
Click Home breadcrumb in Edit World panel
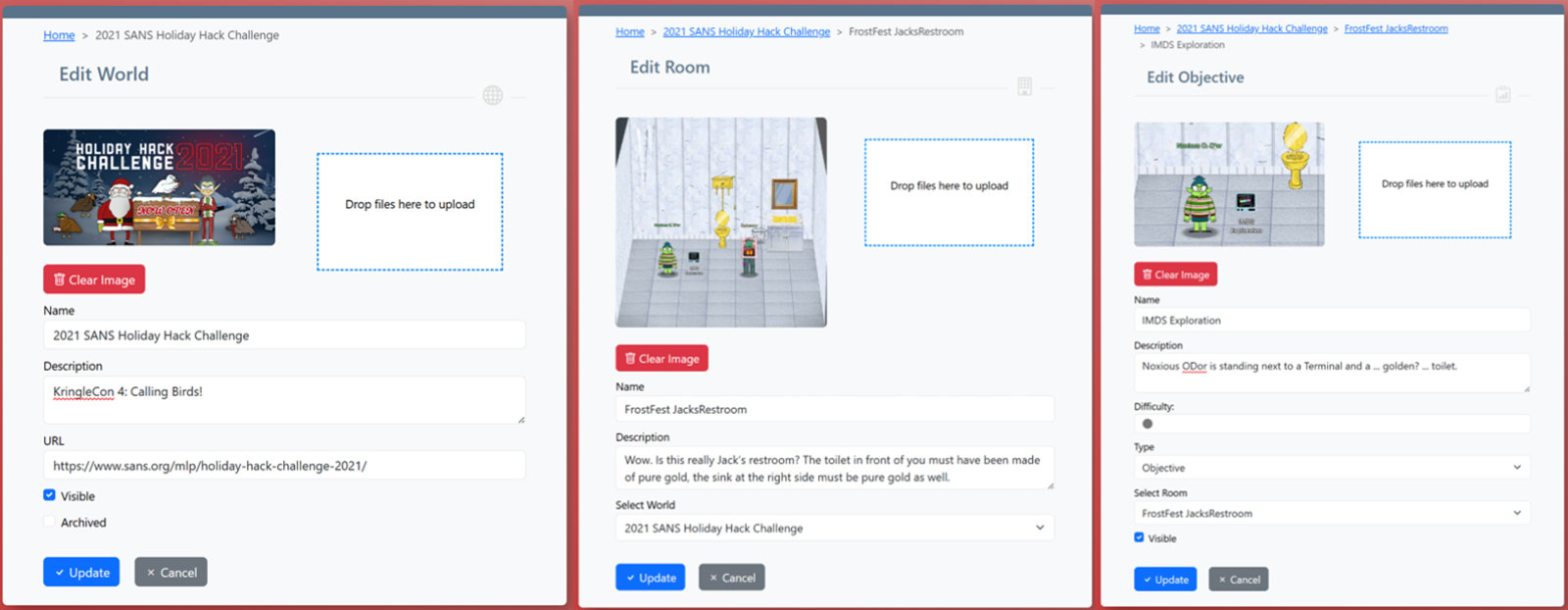coord(59,35)
